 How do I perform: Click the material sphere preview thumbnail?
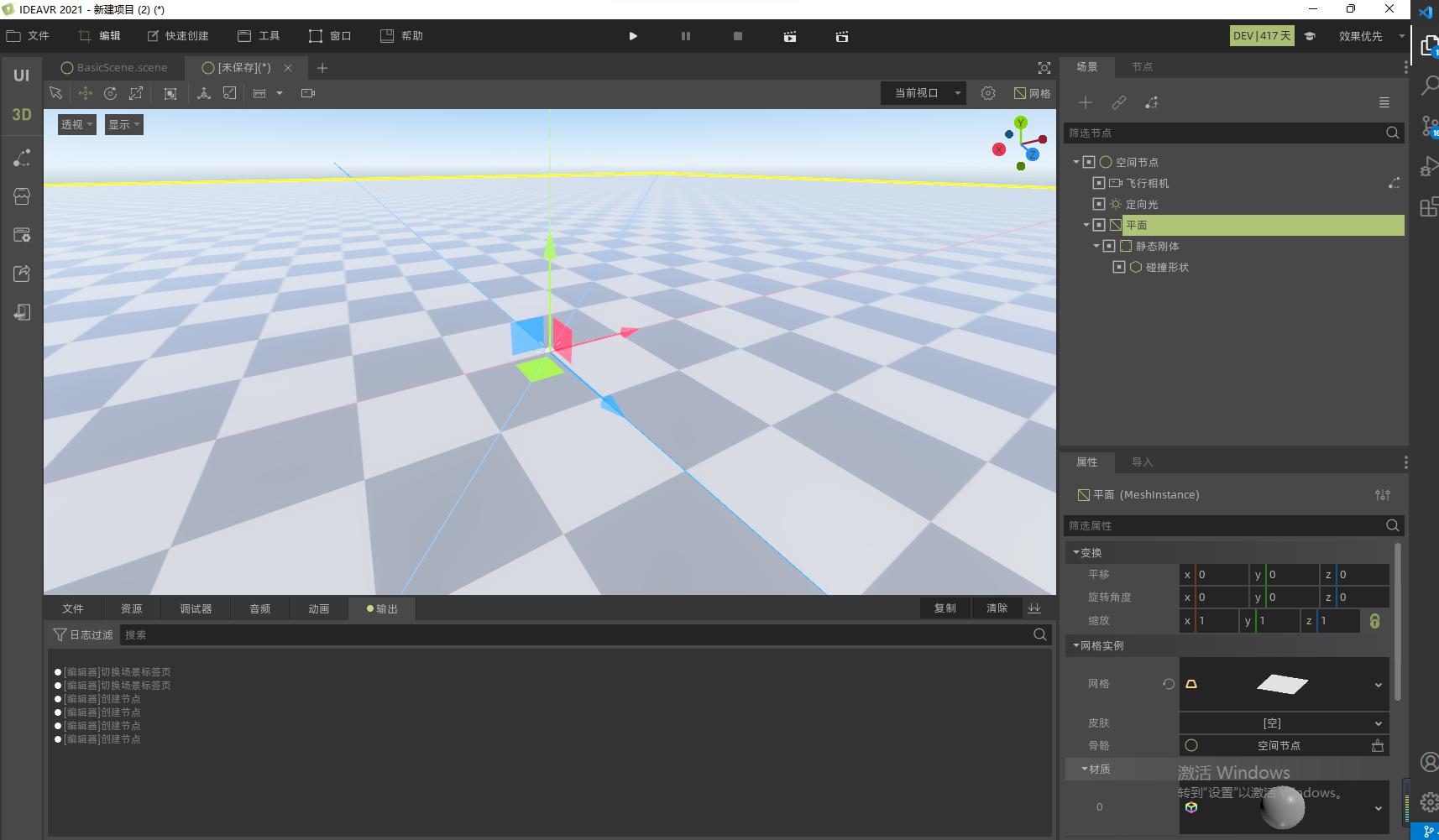pos(1283,807)
